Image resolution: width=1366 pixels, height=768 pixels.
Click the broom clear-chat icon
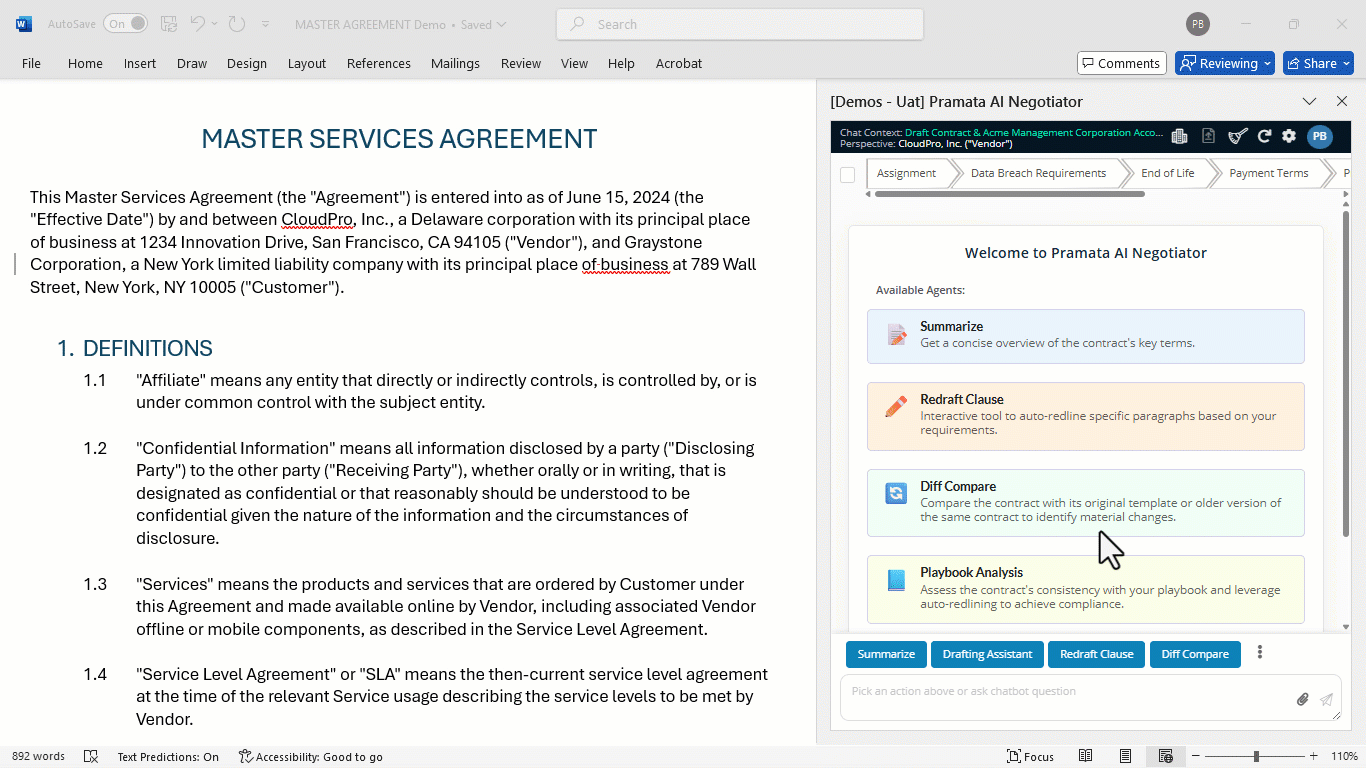(x=1237, y=137)
